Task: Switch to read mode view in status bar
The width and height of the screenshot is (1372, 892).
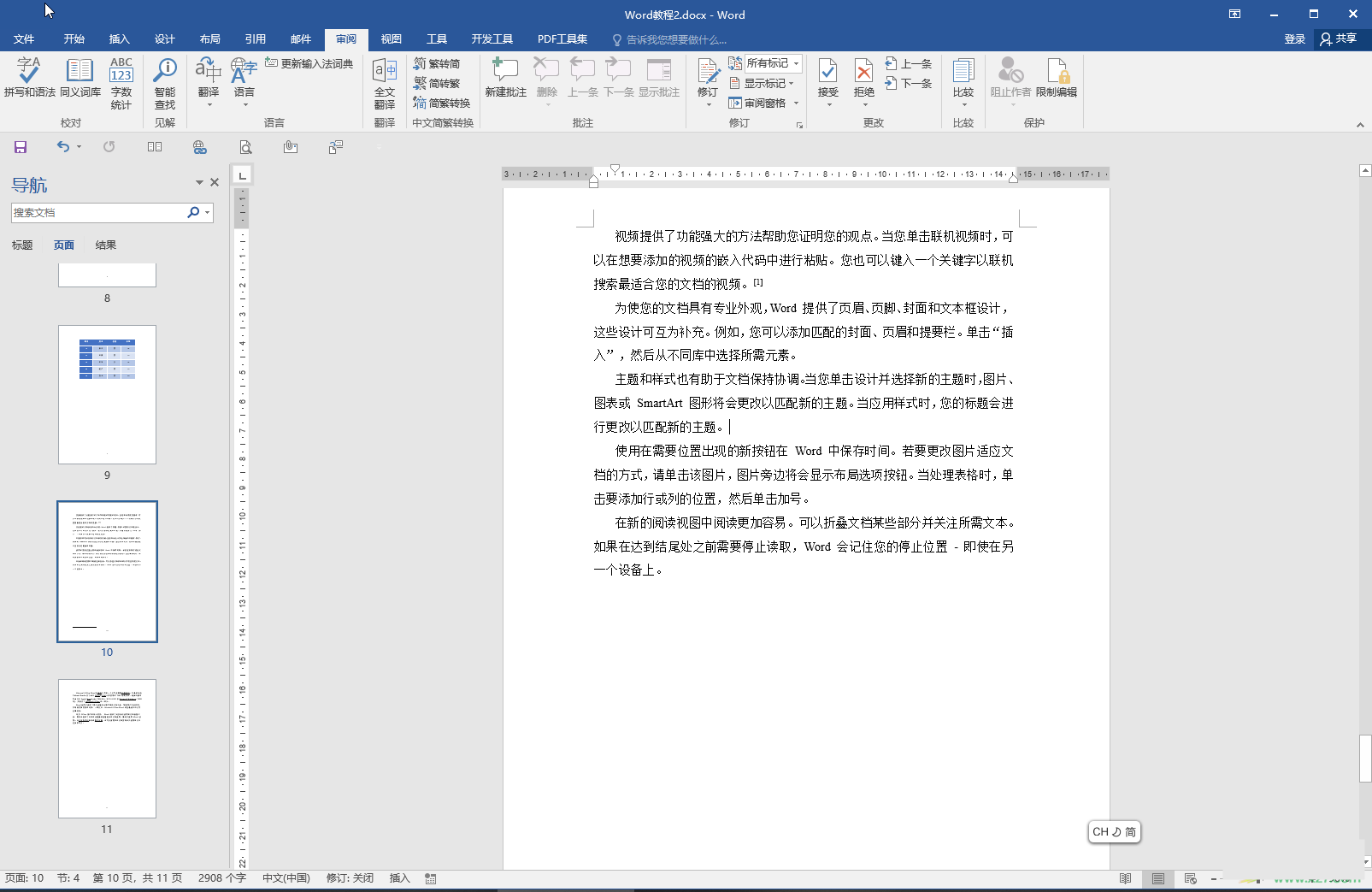Action: [x=1126, y=879]
